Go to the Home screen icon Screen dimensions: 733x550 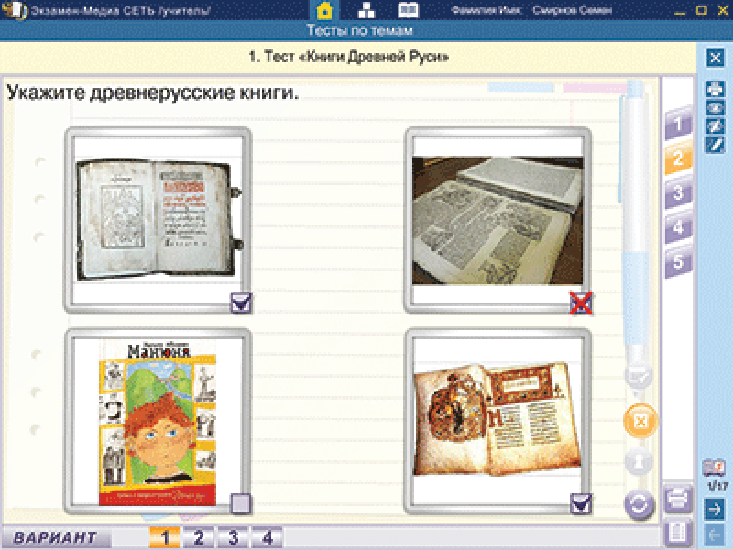(324, 10)
